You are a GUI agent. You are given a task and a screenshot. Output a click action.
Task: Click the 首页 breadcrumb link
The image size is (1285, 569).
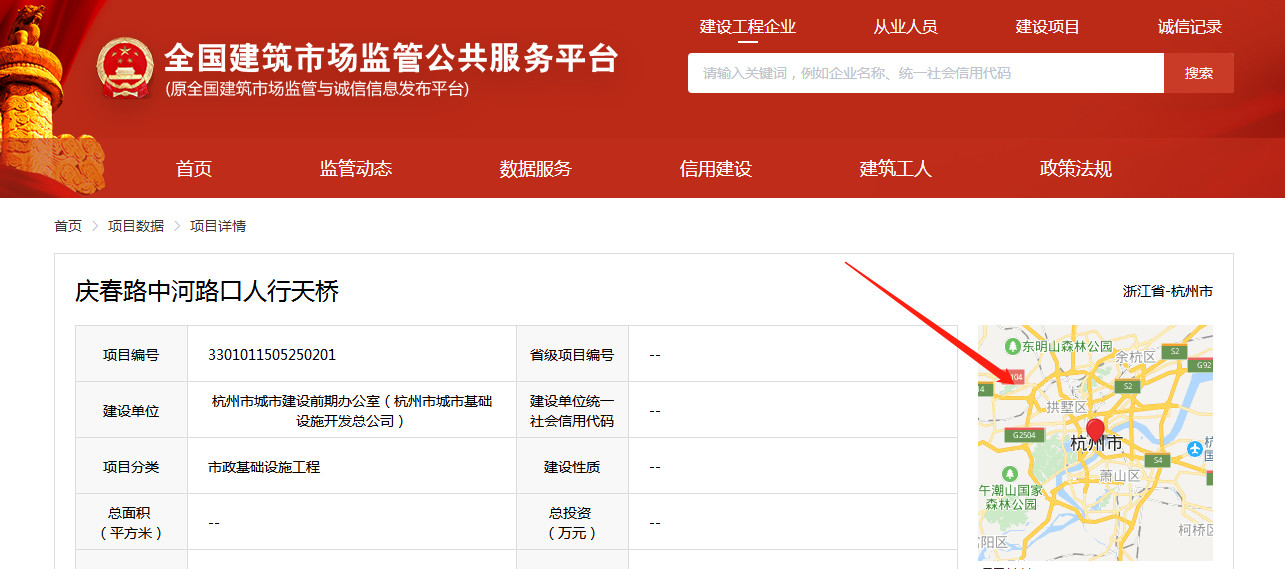point(68,226)
